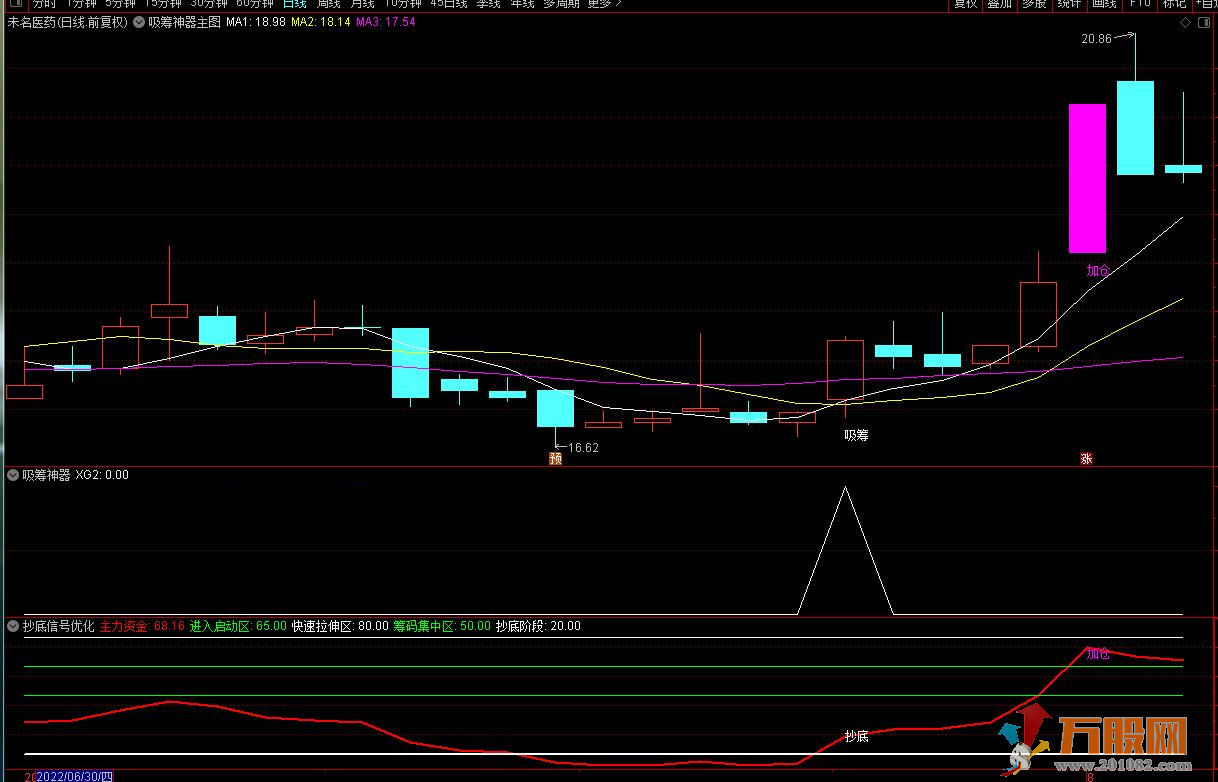Click the white XG2 spike peak
The image size is (1218, 782).
[846, 488]
